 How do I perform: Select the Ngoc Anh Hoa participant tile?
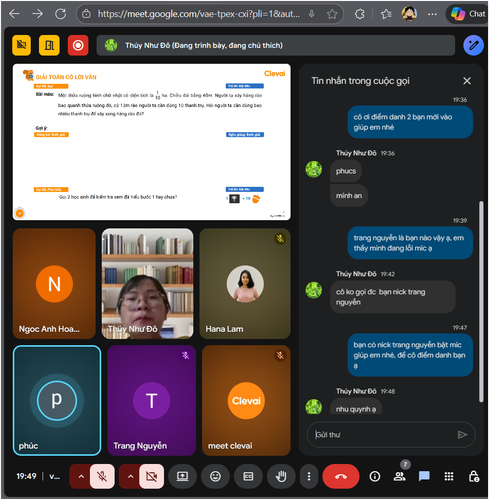tap(54, 284)
